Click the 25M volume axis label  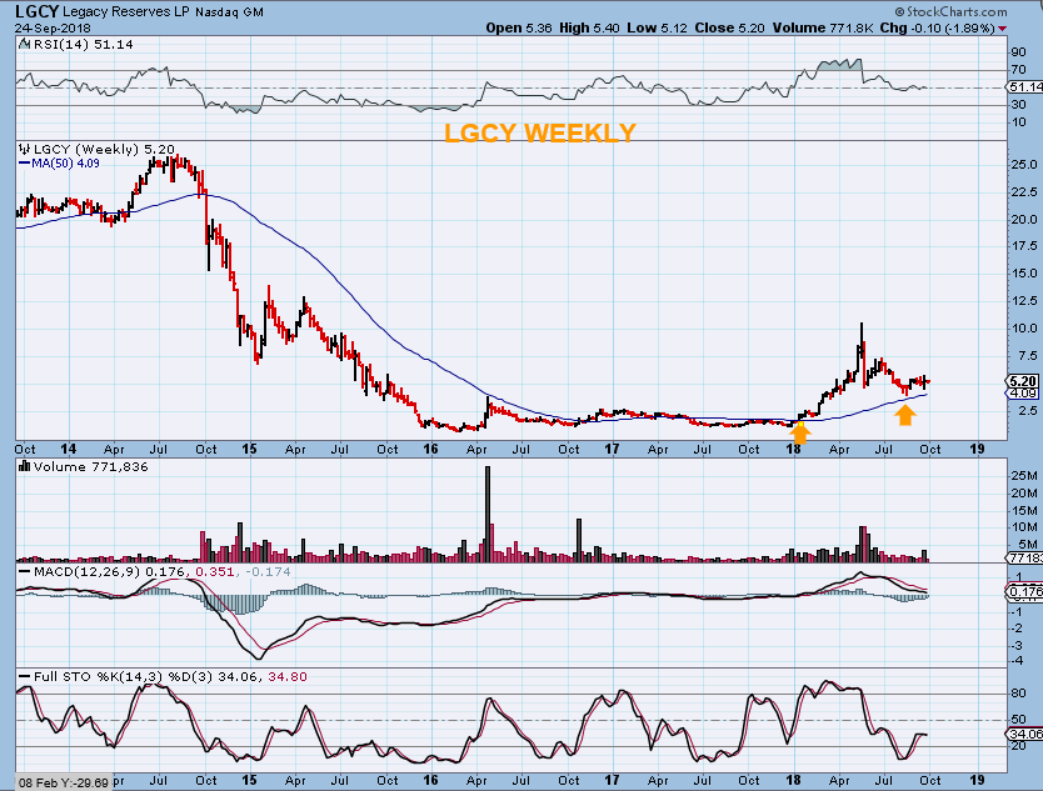1024,476
